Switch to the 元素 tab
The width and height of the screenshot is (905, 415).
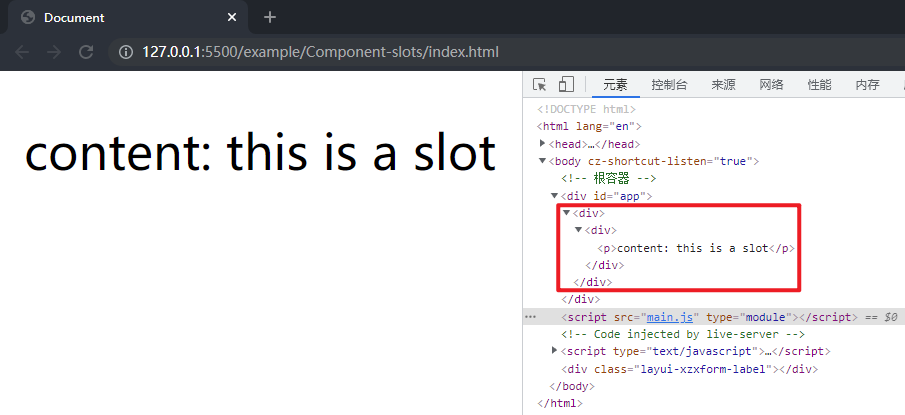click(x=615, y=85)
